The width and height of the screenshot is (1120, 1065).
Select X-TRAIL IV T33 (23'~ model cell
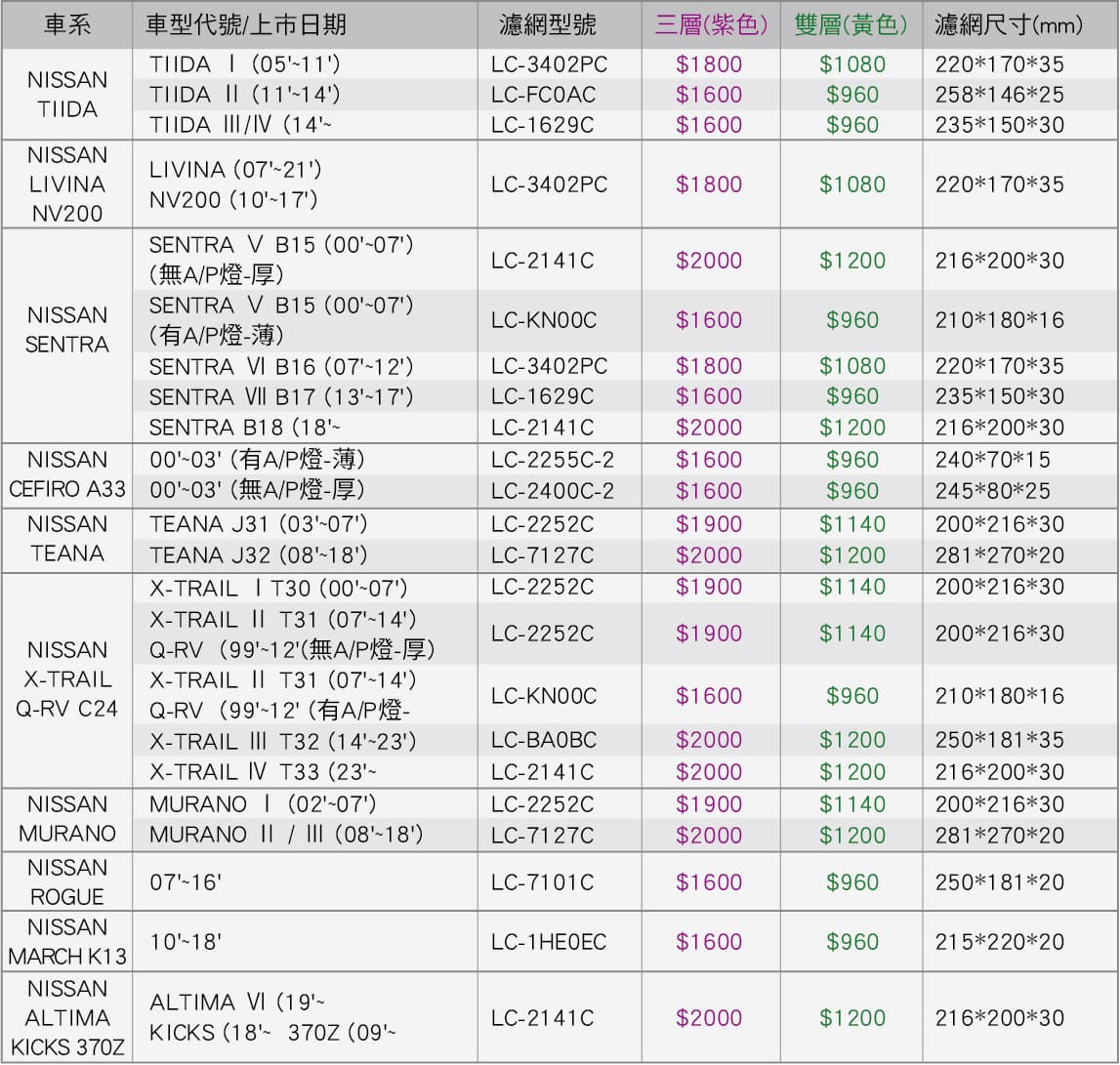(x=305, y=772)
